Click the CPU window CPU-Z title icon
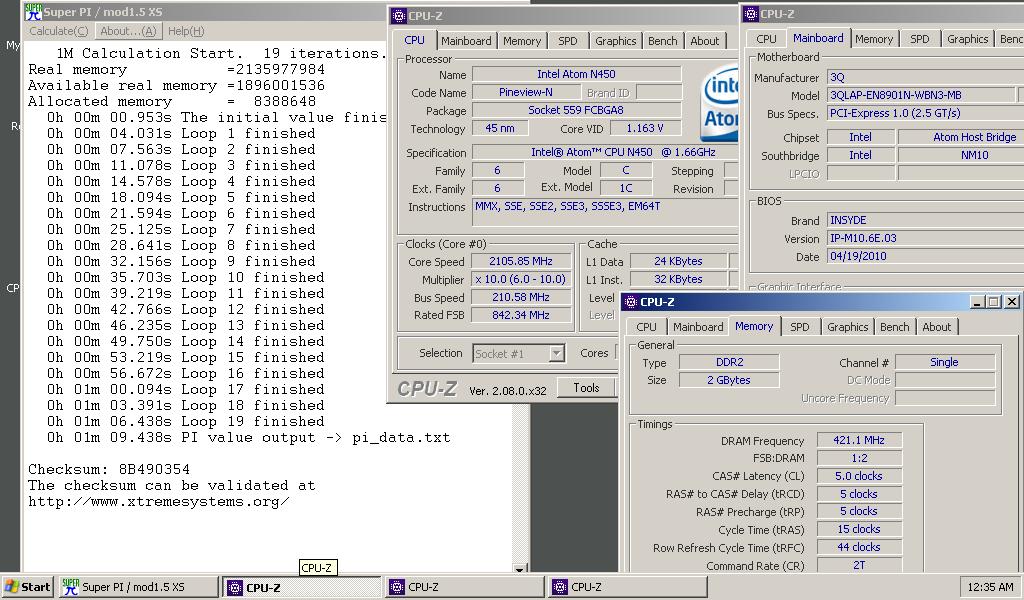This screenshot has width=1024, height=600. click(398, 16)
